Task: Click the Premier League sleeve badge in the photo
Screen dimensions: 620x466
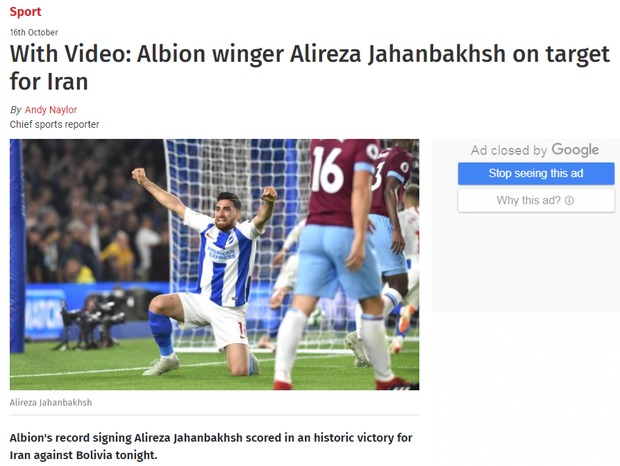Action: (x=372, y=152)
